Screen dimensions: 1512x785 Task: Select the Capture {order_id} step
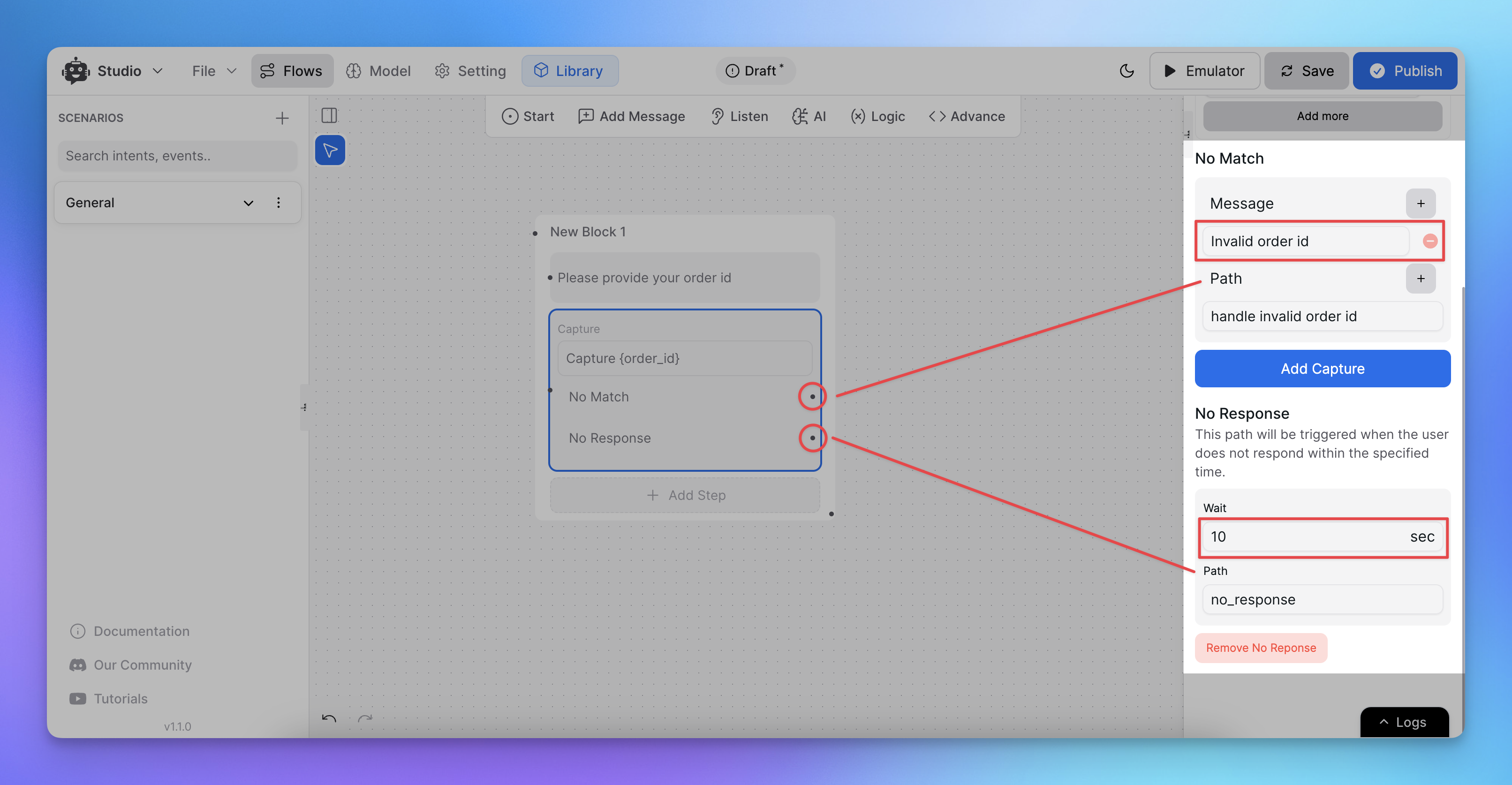[x=684, y=358]
